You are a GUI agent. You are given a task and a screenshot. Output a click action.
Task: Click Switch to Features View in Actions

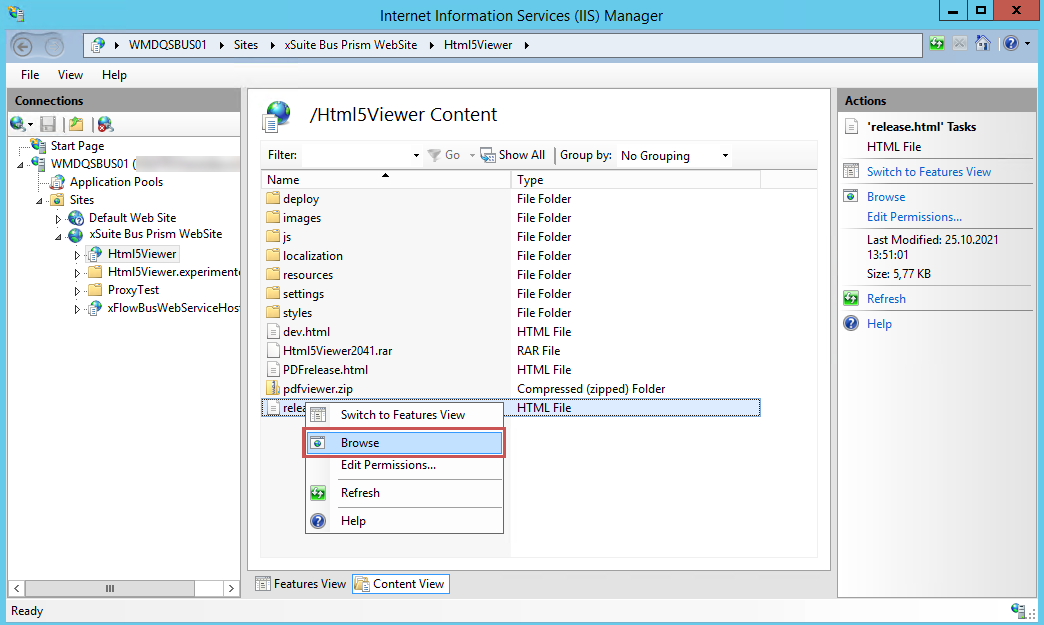(929, 172)
